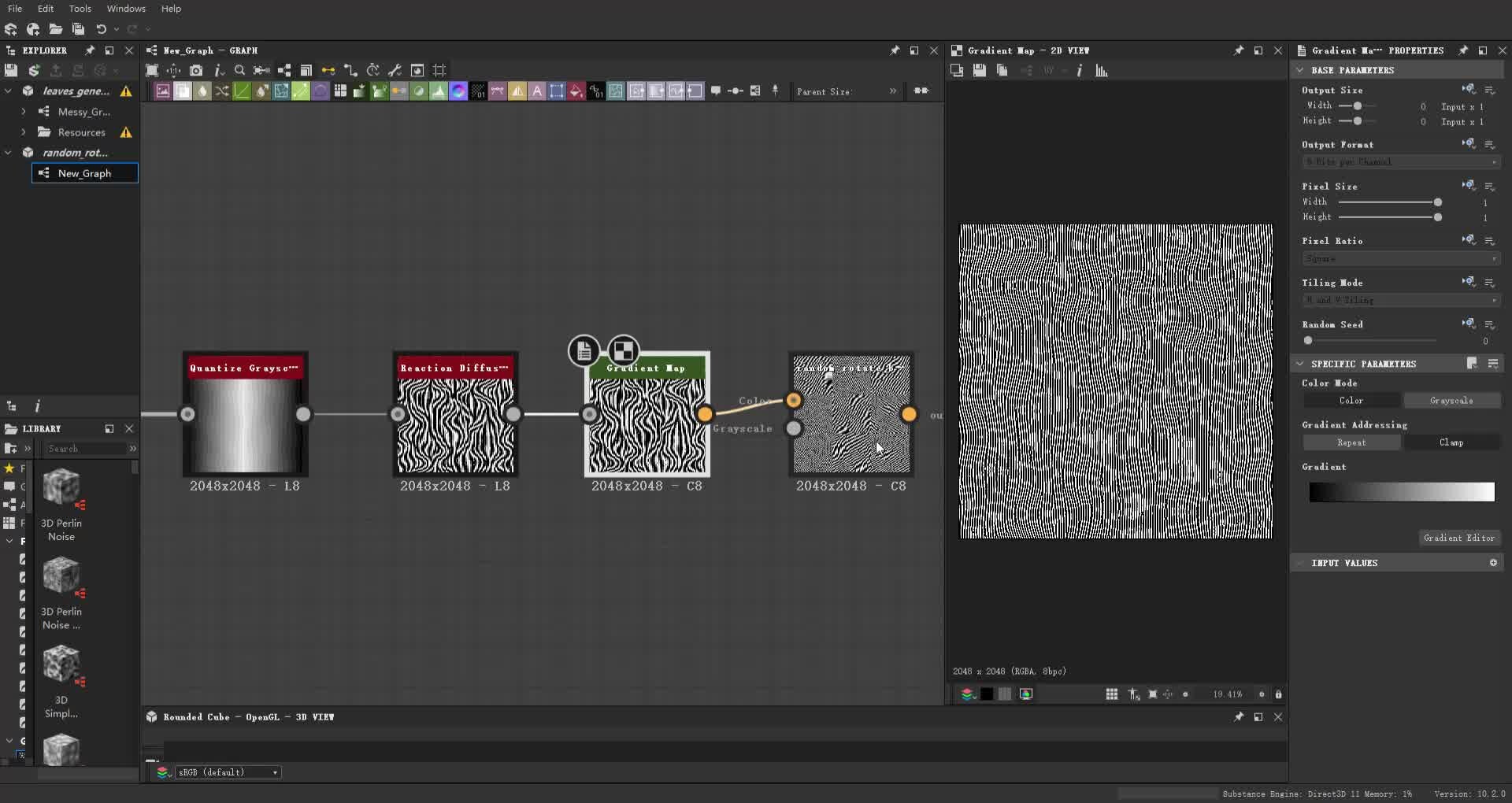The image size is (1512, 803).
Task: Toggle the pin icon on Gradient Map properties panel
Action: (x=1464, y=50)
